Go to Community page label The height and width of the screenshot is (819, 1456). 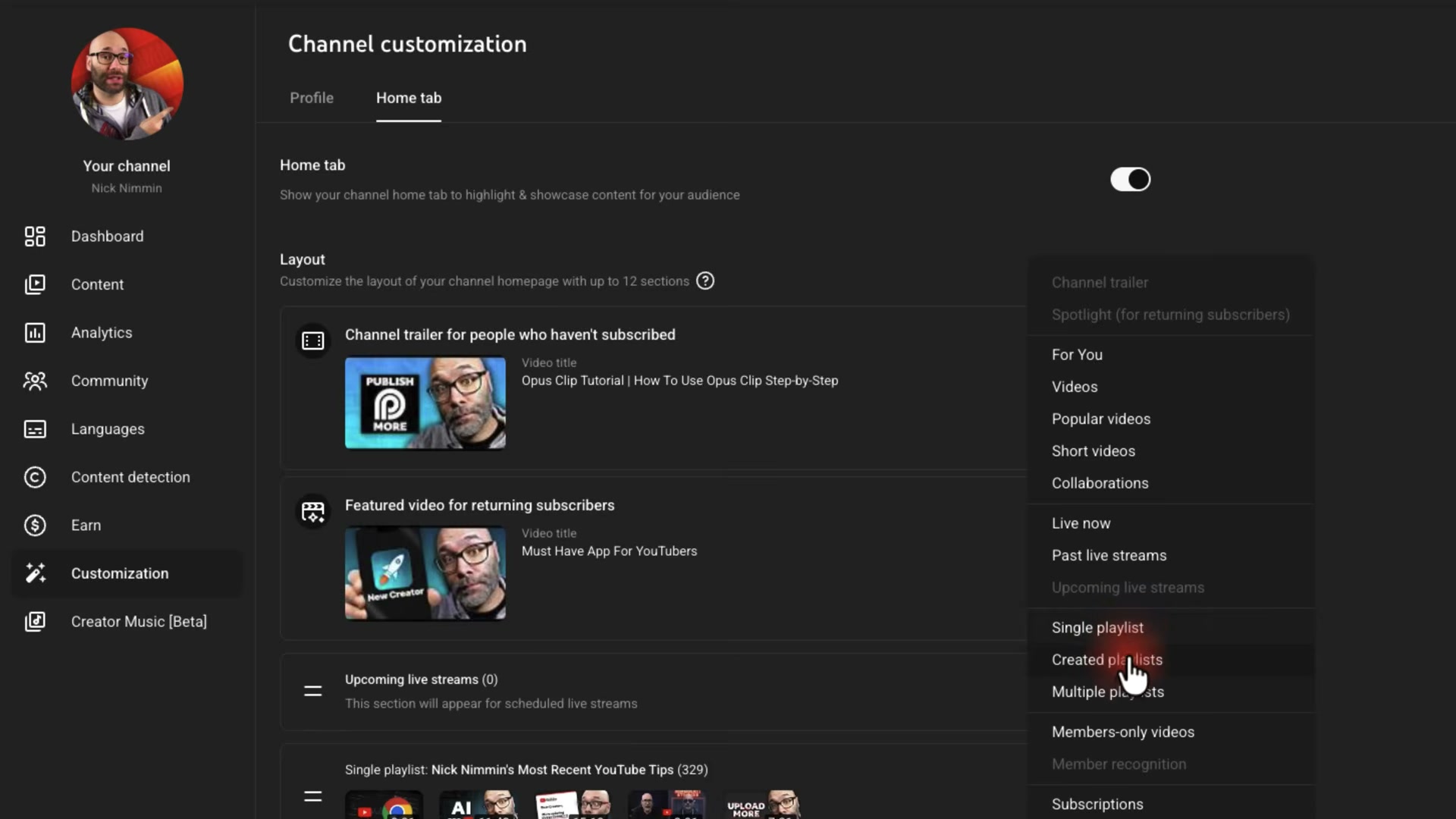point(109,381)
